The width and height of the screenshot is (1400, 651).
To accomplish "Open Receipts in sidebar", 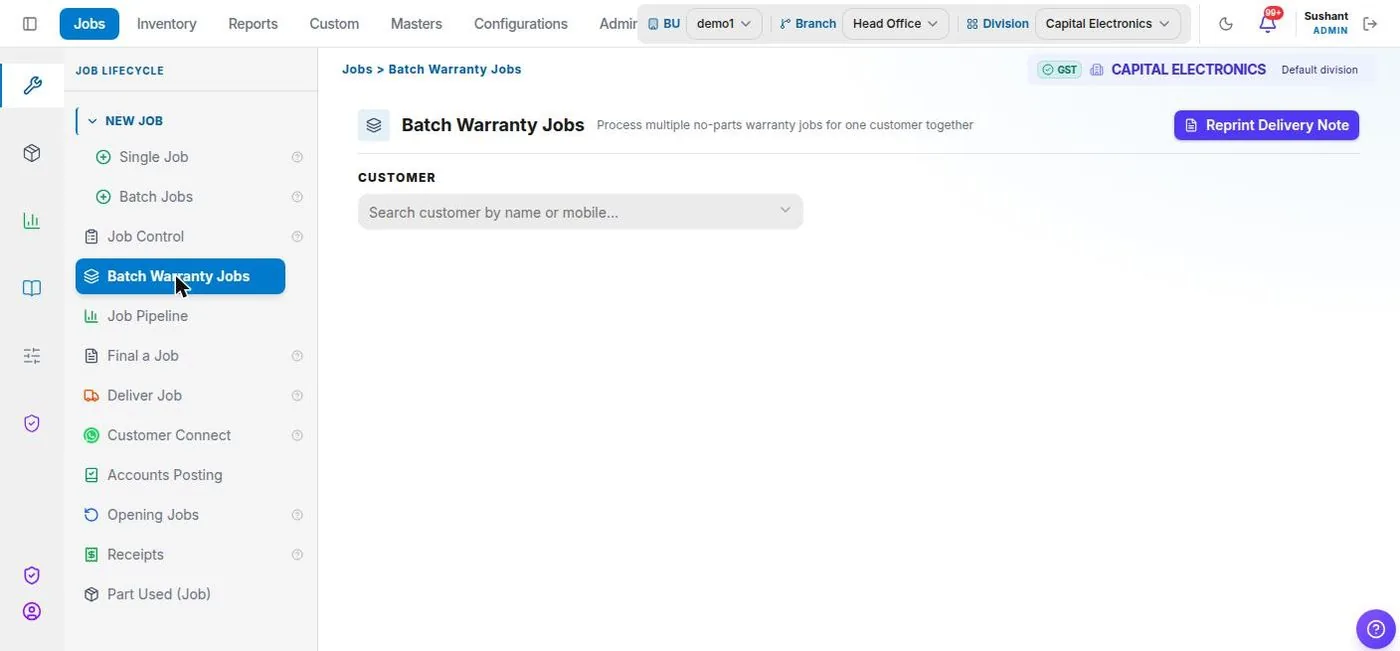I will pos(135,555).
